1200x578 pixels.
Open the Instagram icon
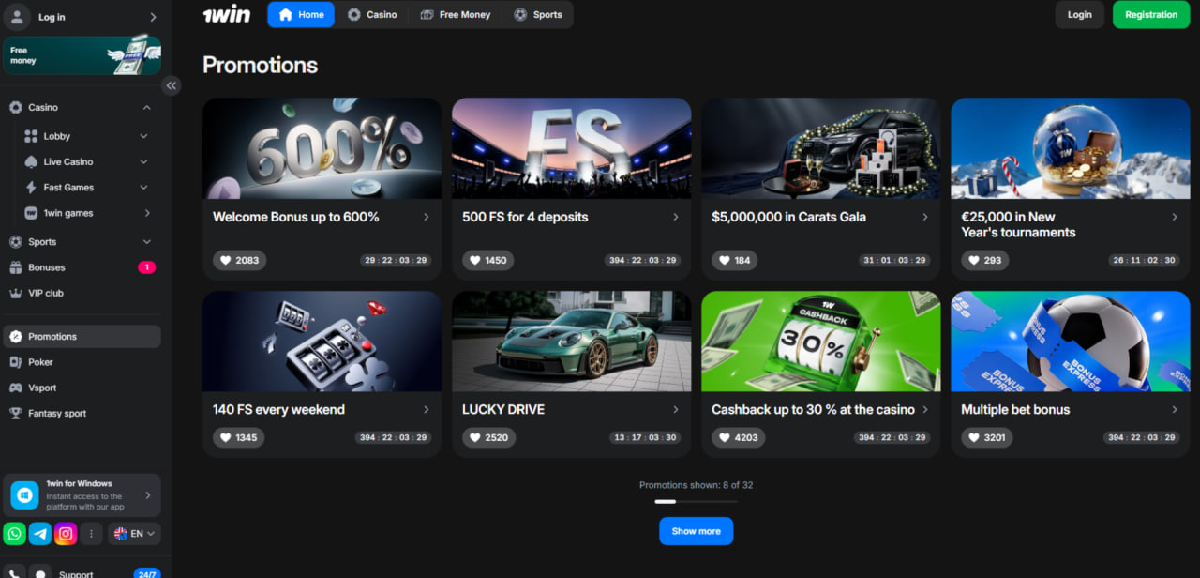click(x=66, y=534)
